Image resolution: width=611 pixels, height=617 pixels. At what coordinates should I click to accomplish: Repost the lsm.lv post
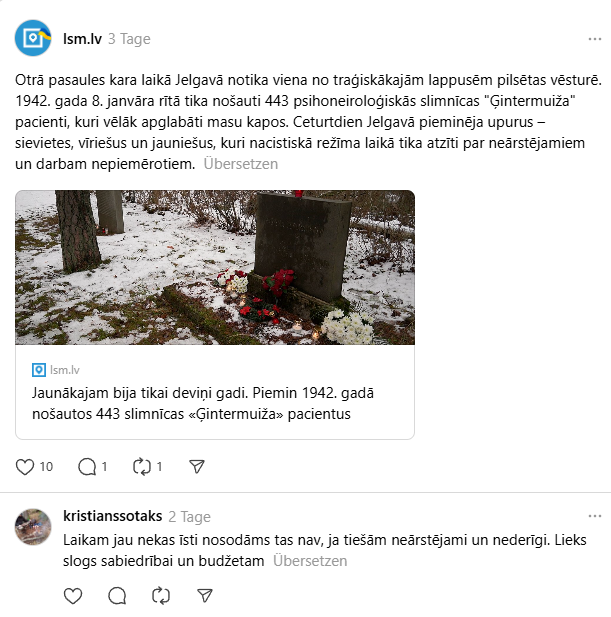(142, 467)
